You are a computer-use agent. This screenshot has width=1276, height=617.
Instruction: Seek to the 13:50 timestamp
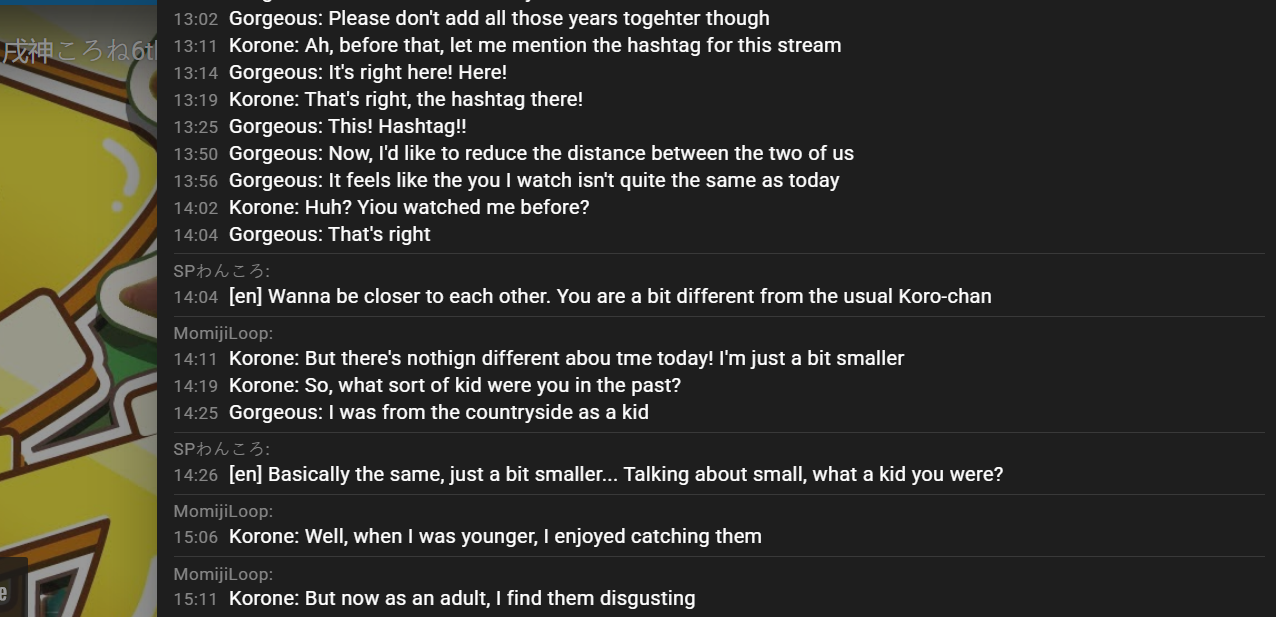195,154
